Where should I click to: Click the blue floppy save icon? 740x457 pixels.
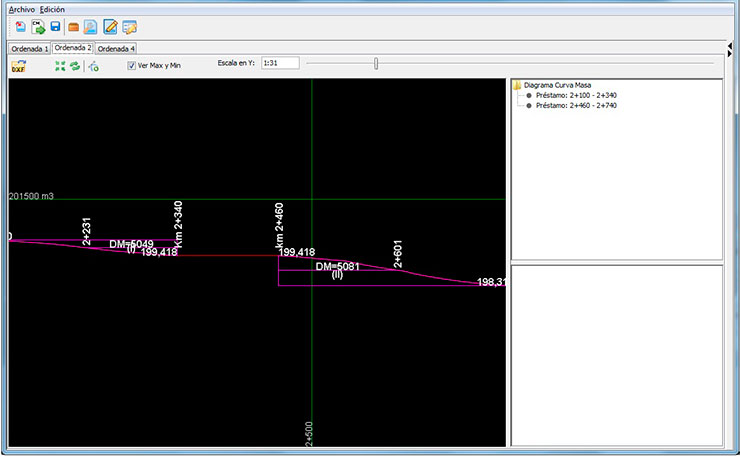[x=55, y=26]
